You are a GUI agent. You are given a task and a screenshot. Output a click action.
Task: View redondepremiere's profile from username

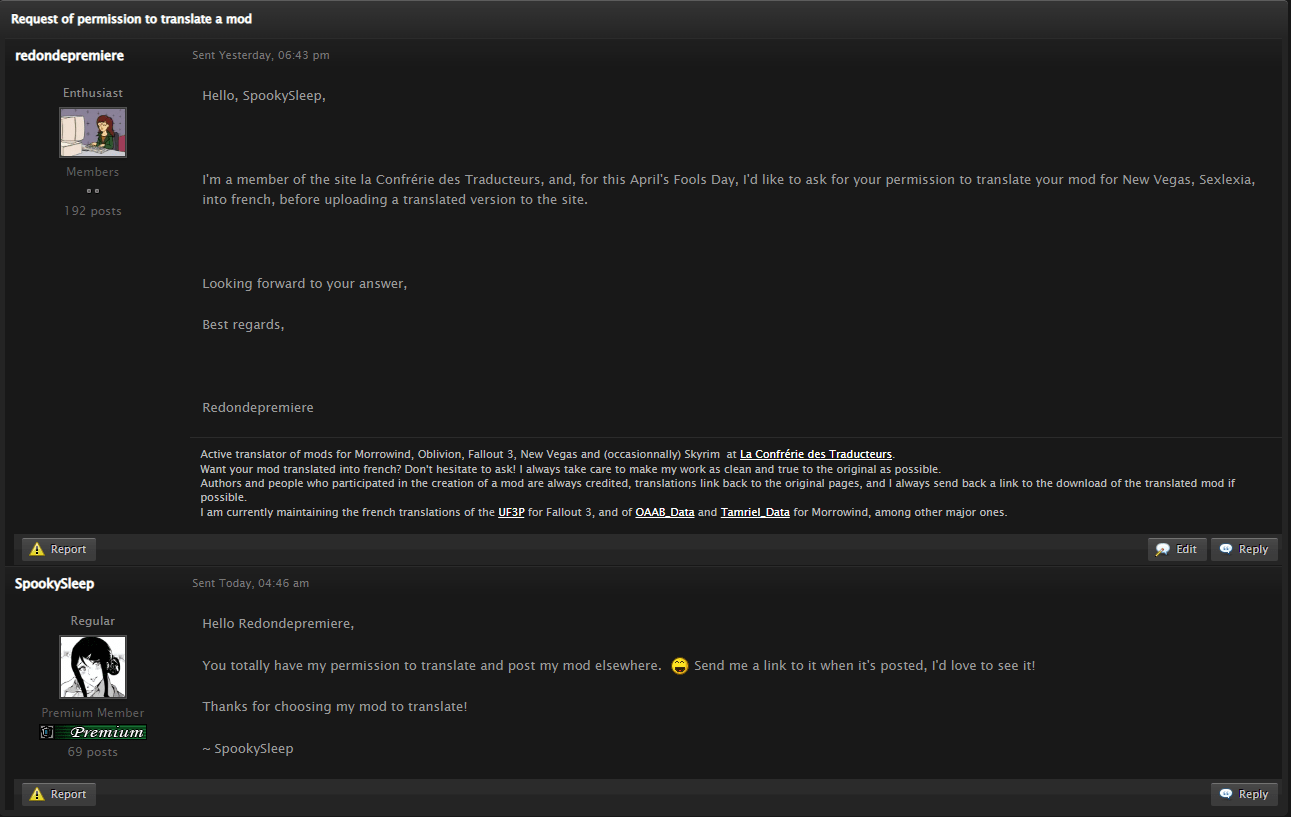pyautogui.click(x=70, y=56)
